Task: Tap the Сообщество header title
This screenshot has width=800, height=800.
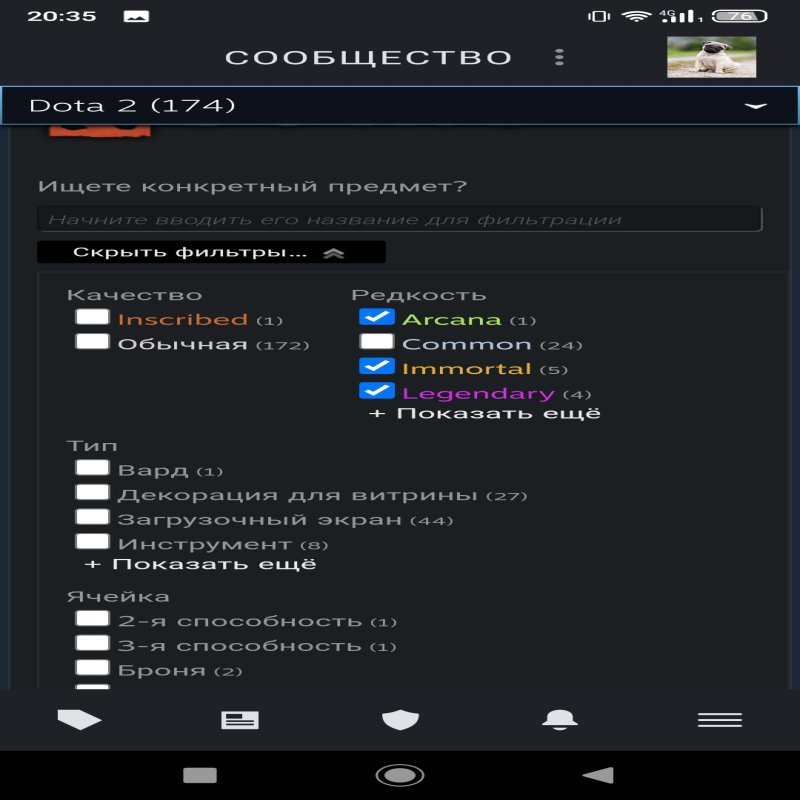Action: 368,57
